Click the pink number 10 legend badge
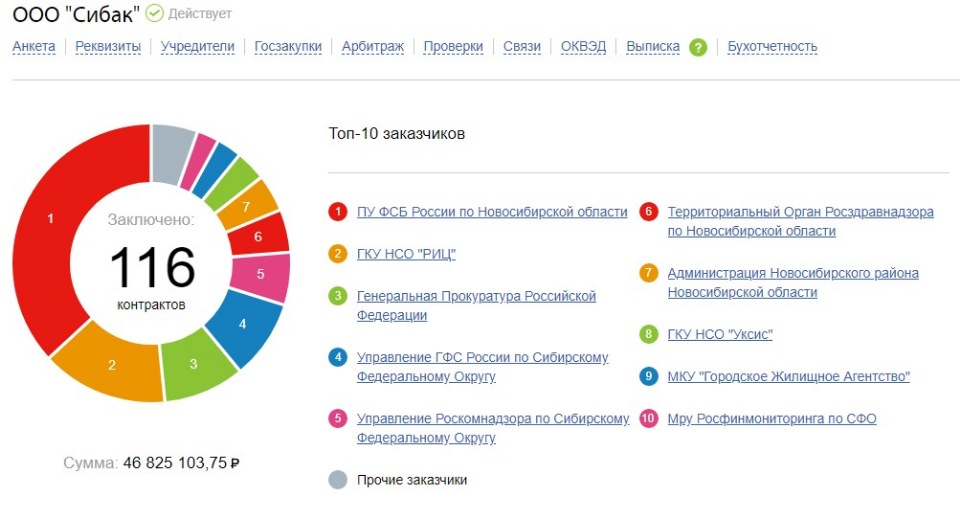The height and width of the screenshot is (518, 960). click(x=648, y=418)
